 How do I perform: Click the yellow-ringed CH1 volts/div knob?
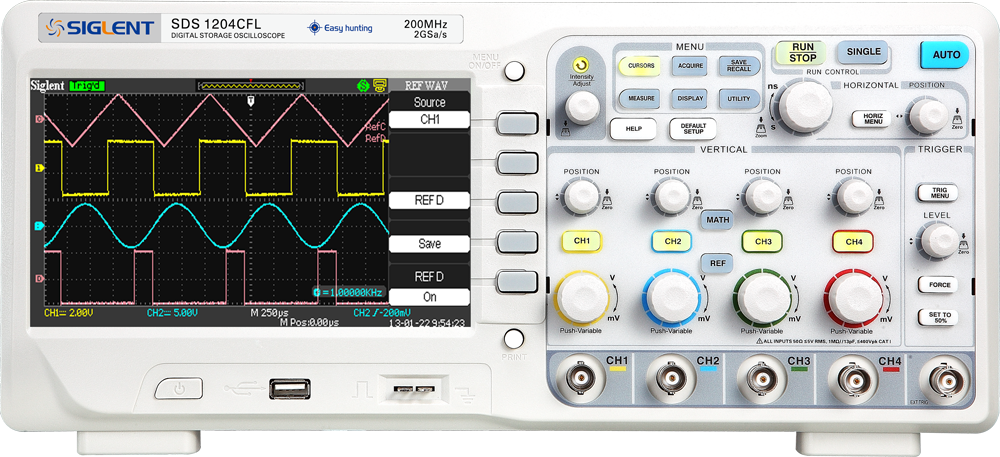(x=582, y=299)
